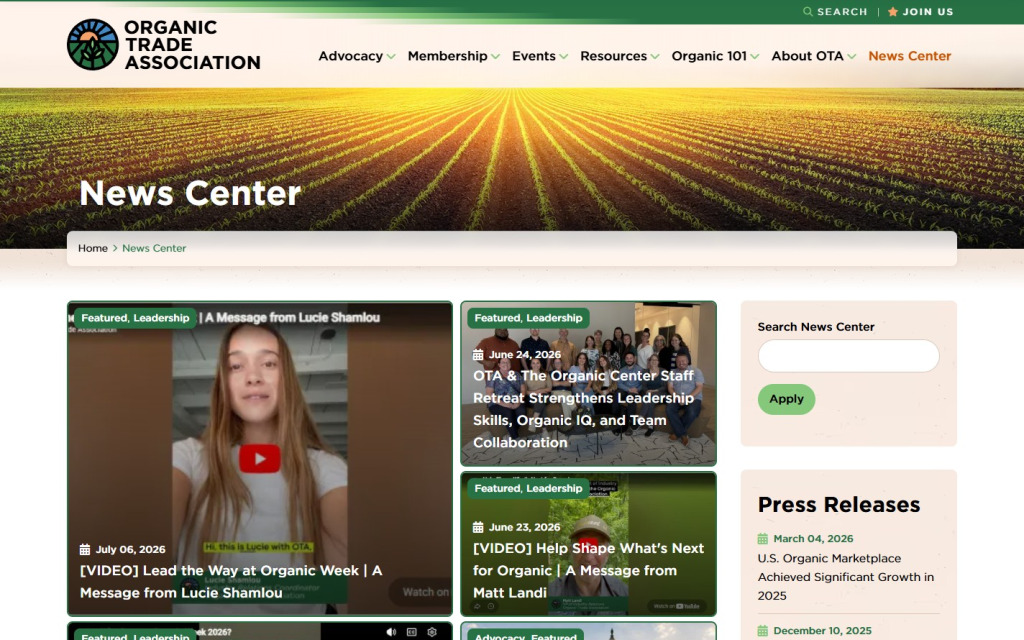This screenshot has height=640, width=1024.
Task: Open the About OTA menu
Action: point(807,56)
